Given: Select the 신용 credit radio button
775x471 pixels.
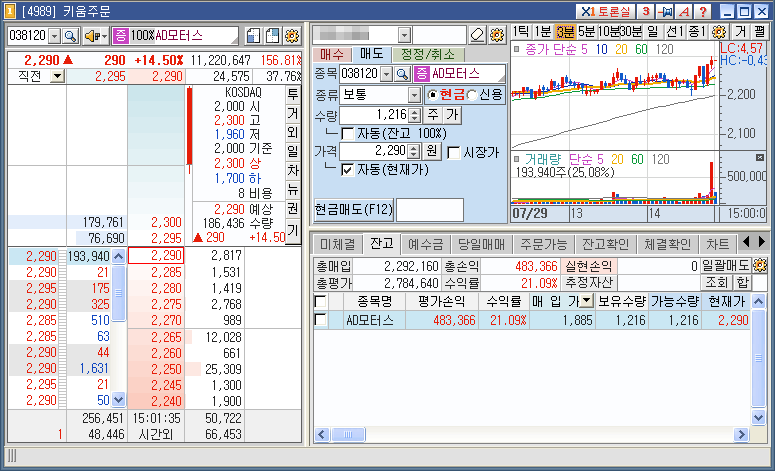Looking at the screenshot, I should click(x=472, y=95).
